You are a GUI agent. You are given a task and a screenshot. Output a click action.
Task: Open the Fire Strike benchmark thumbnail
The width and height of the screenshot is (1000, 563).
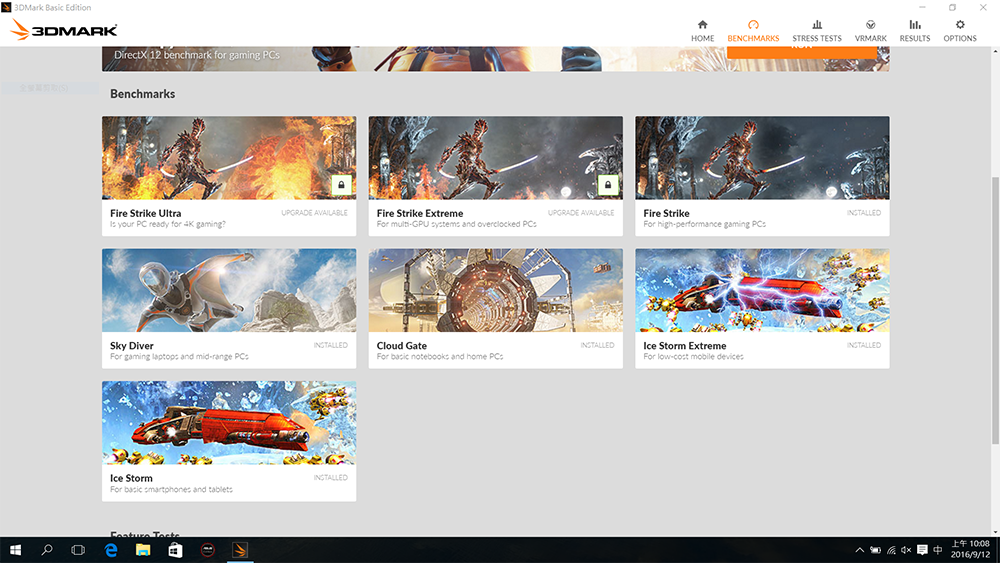click(762, 158)
